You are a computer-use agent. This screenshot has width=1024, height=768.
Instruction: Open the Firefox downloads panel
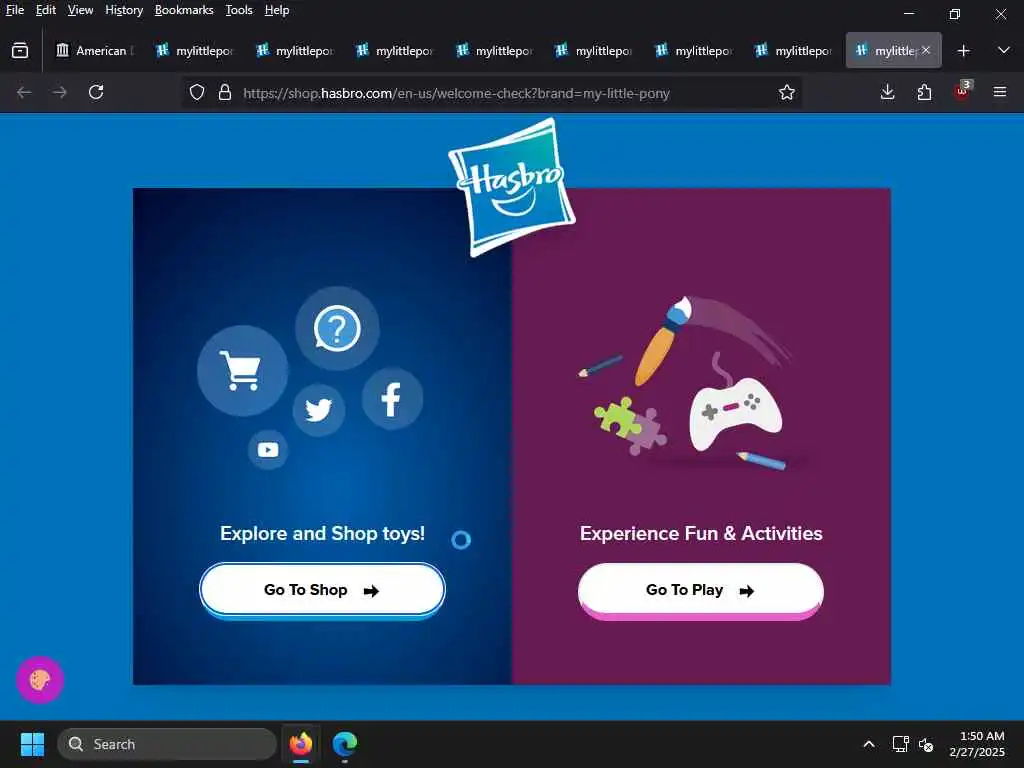tap(887, 93)
